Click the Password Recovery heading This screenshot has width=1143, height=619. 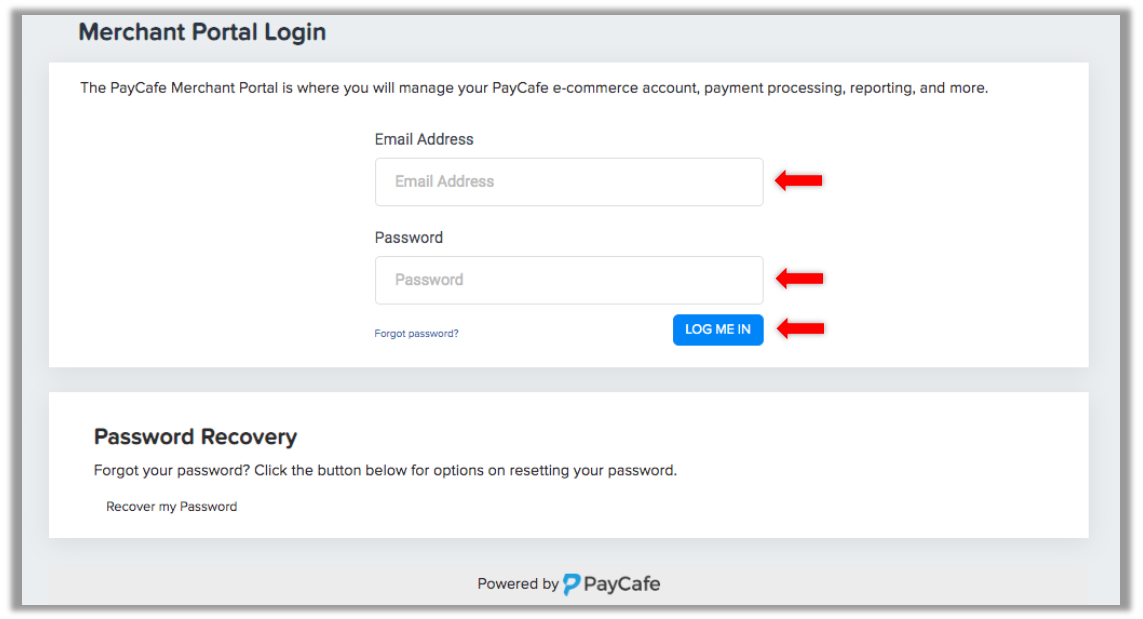[x=195, y=437]
